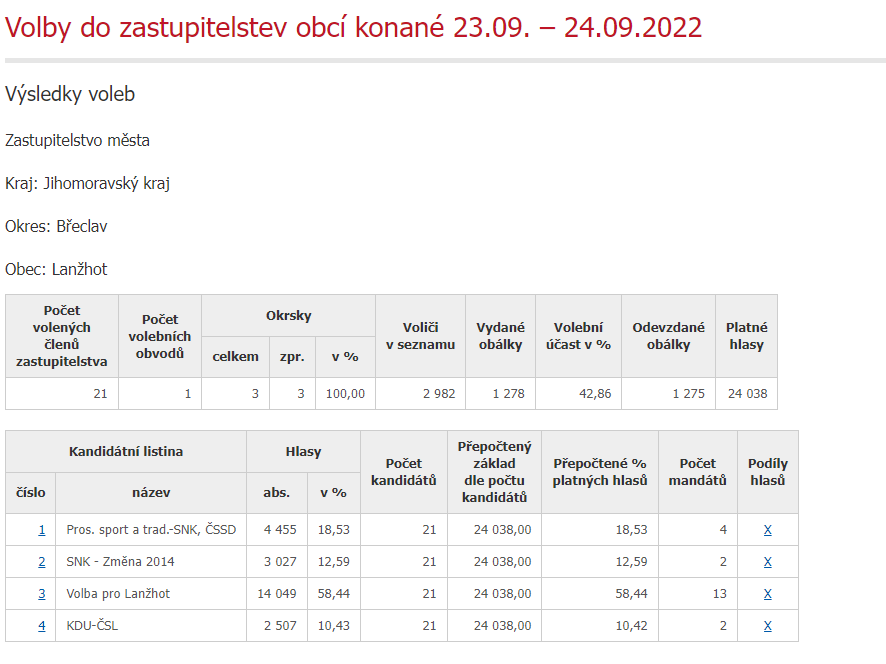Open the X link for Pros. sport a trad.-SNK, ČSSD

click(x=767, y=530)
